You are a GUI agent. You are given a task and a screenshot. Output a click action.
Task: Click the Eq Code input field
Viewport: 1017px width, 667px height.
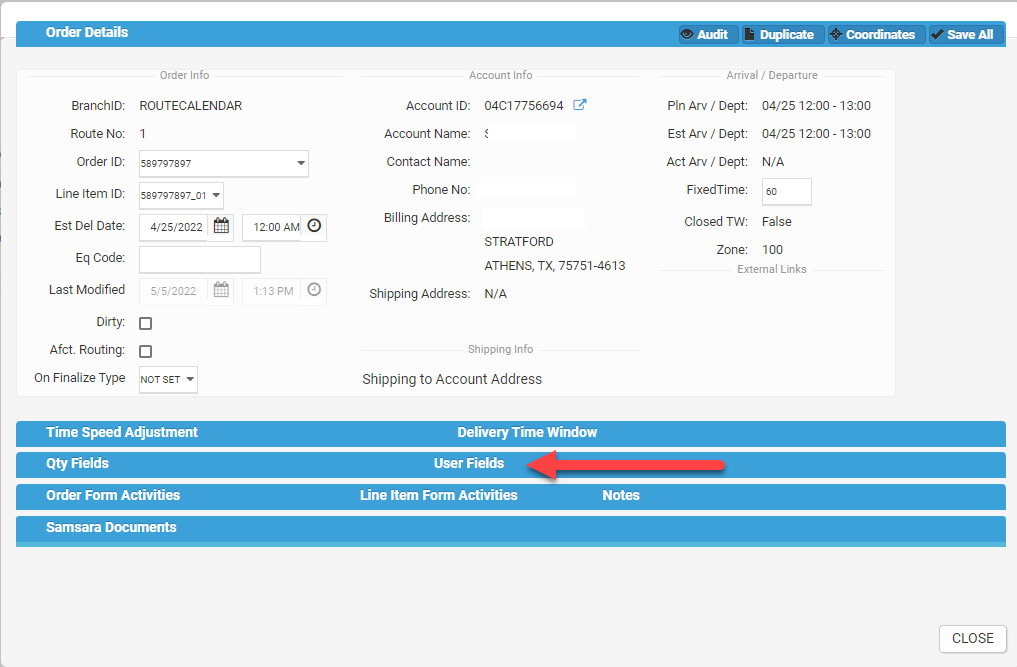[200, 259]
